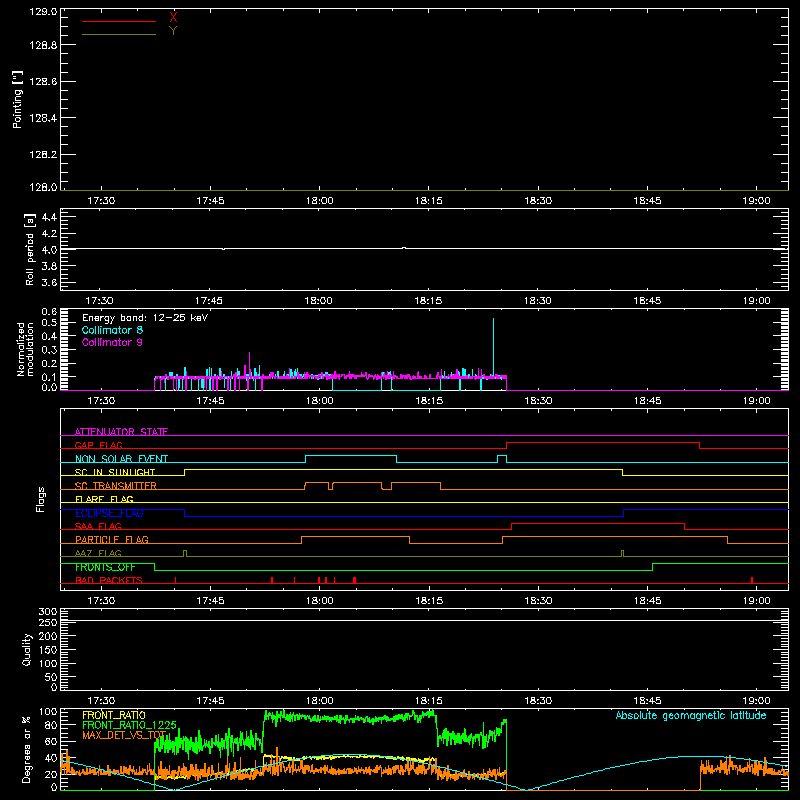Select the red X legend label

[173, 17]
